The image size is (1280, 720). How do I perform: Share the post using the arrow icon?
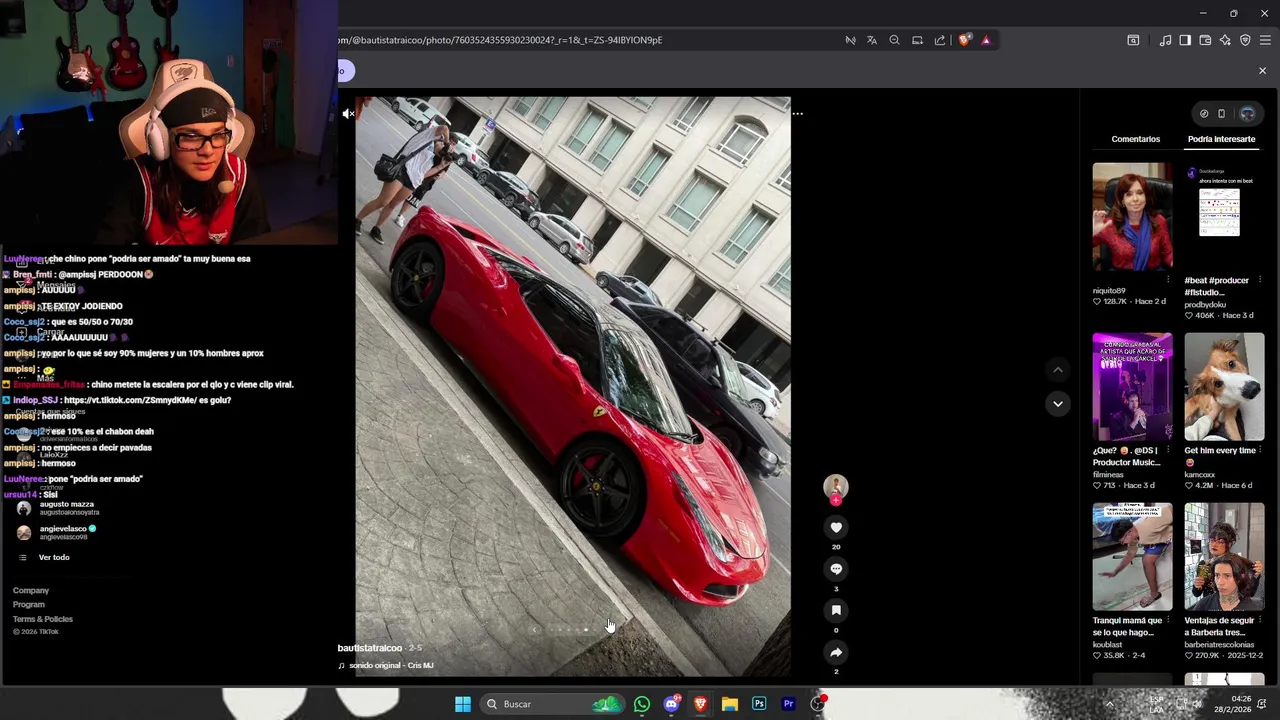[836, 652]
